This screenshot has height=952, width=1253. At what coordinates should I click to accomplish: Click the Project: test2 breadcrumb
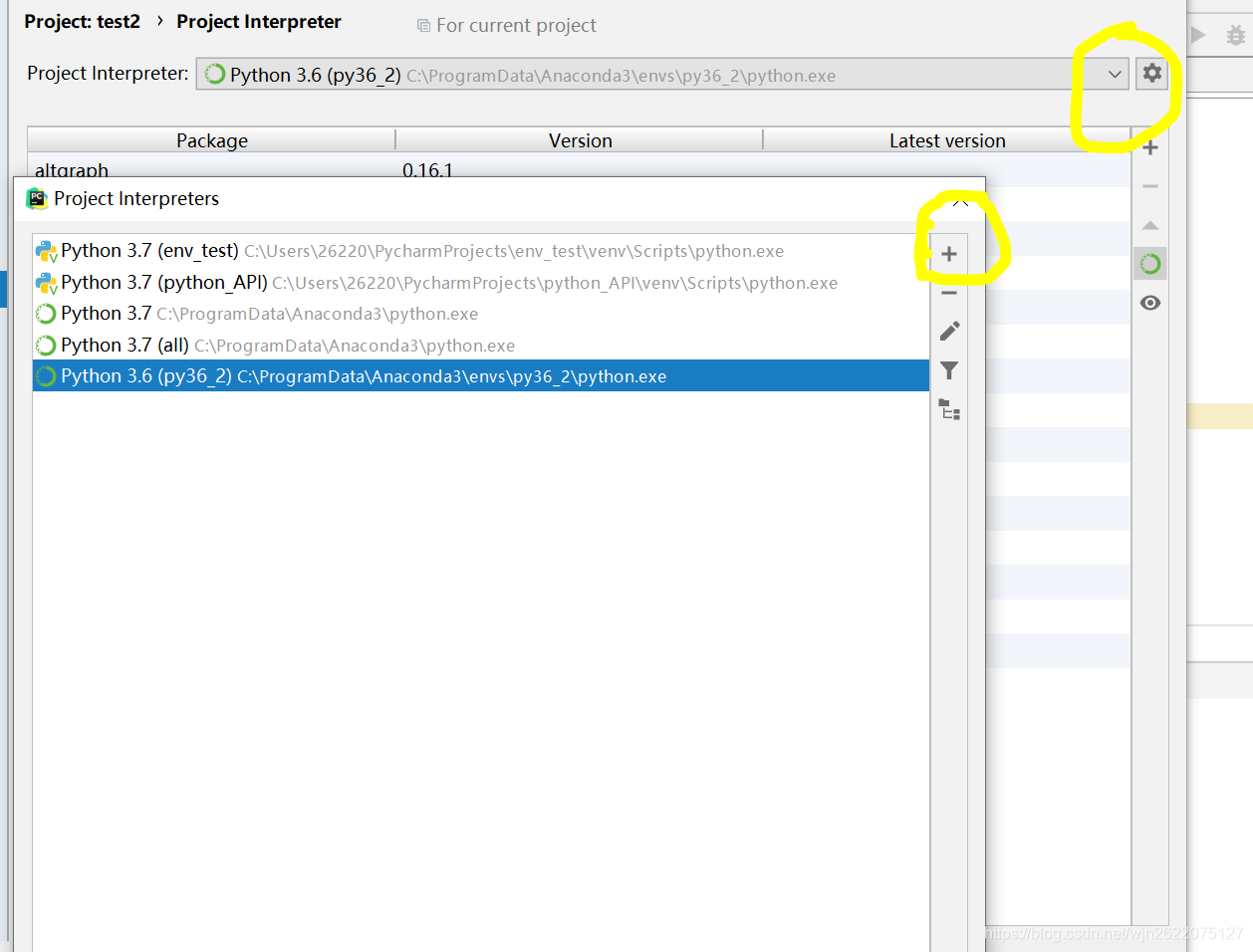click(x=82, y=22)
